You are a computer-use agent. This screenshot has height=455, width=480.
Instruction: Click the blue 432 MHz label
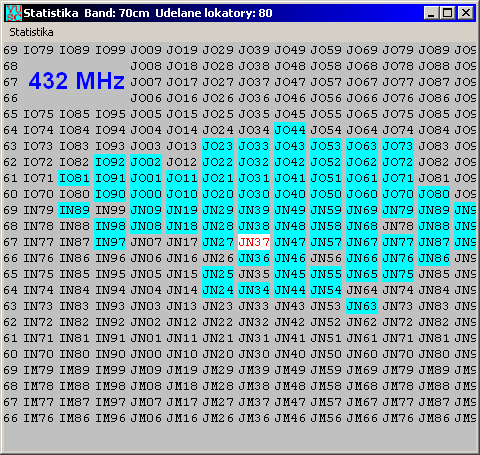pos(77,81)
